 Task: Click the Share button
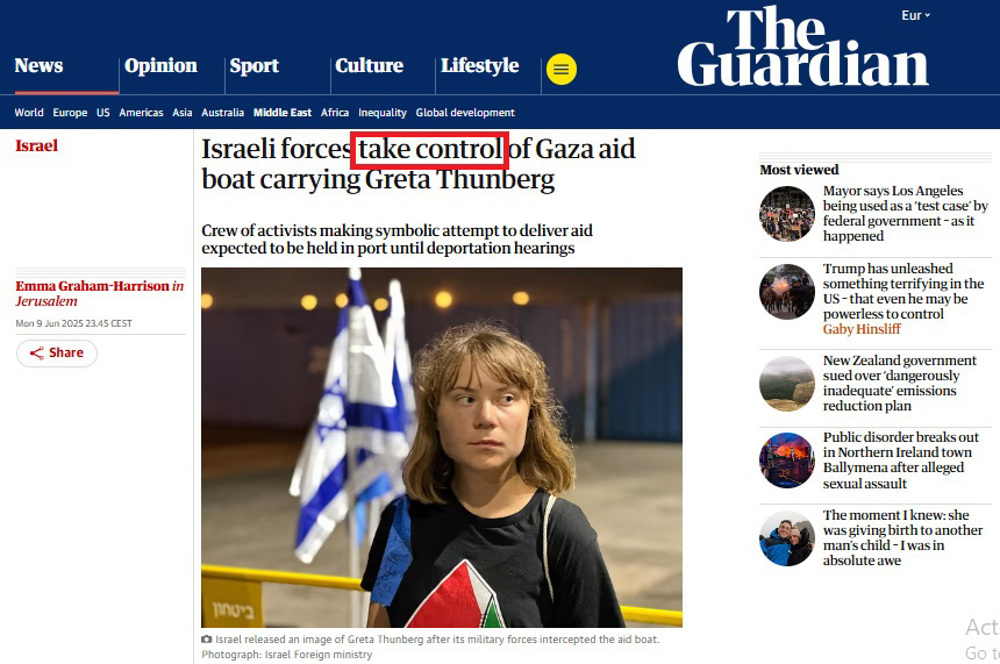pos(57,353)
